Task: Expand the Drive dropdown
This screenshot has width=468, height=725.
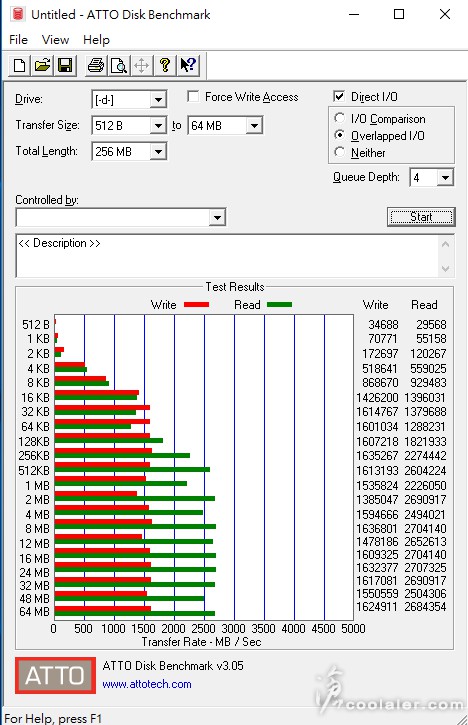Action: coord(158,100)
